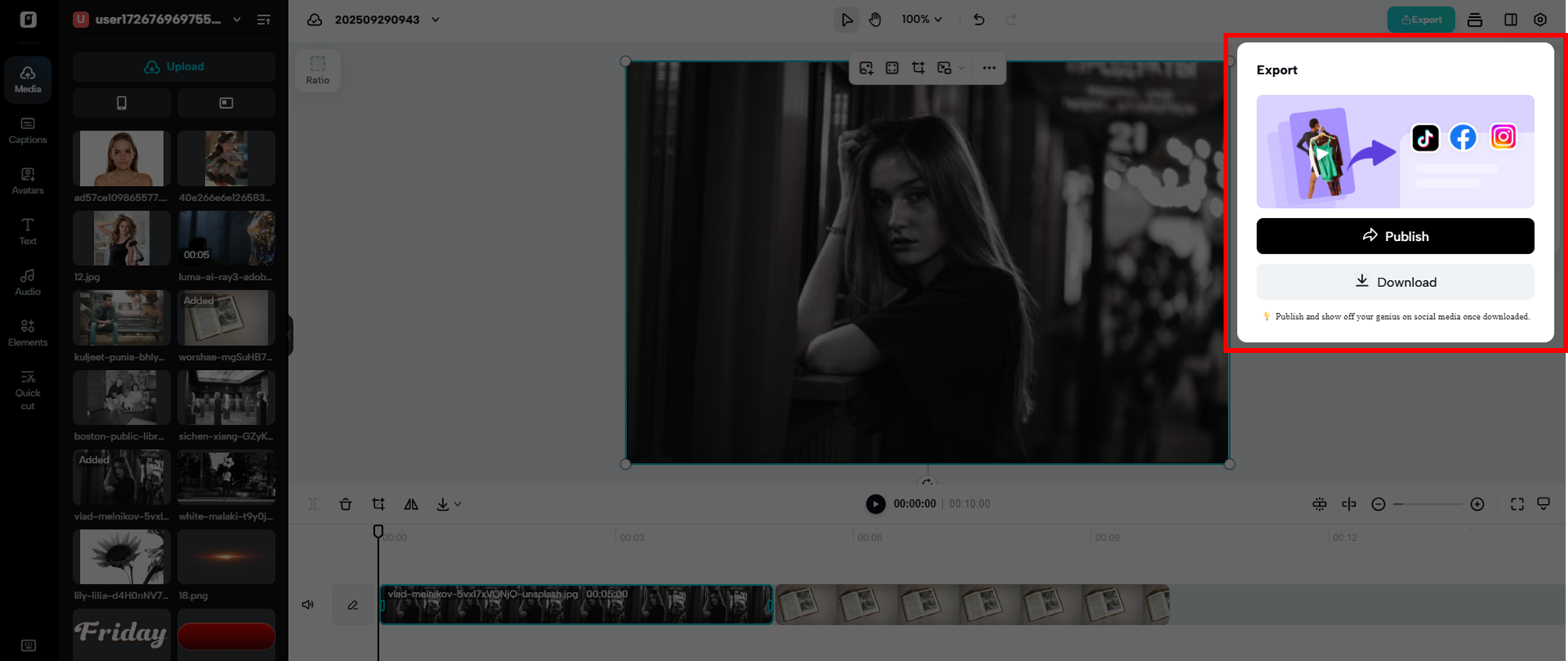
Task: Select the 18.png thumbnail
Action: coord(226,557)
